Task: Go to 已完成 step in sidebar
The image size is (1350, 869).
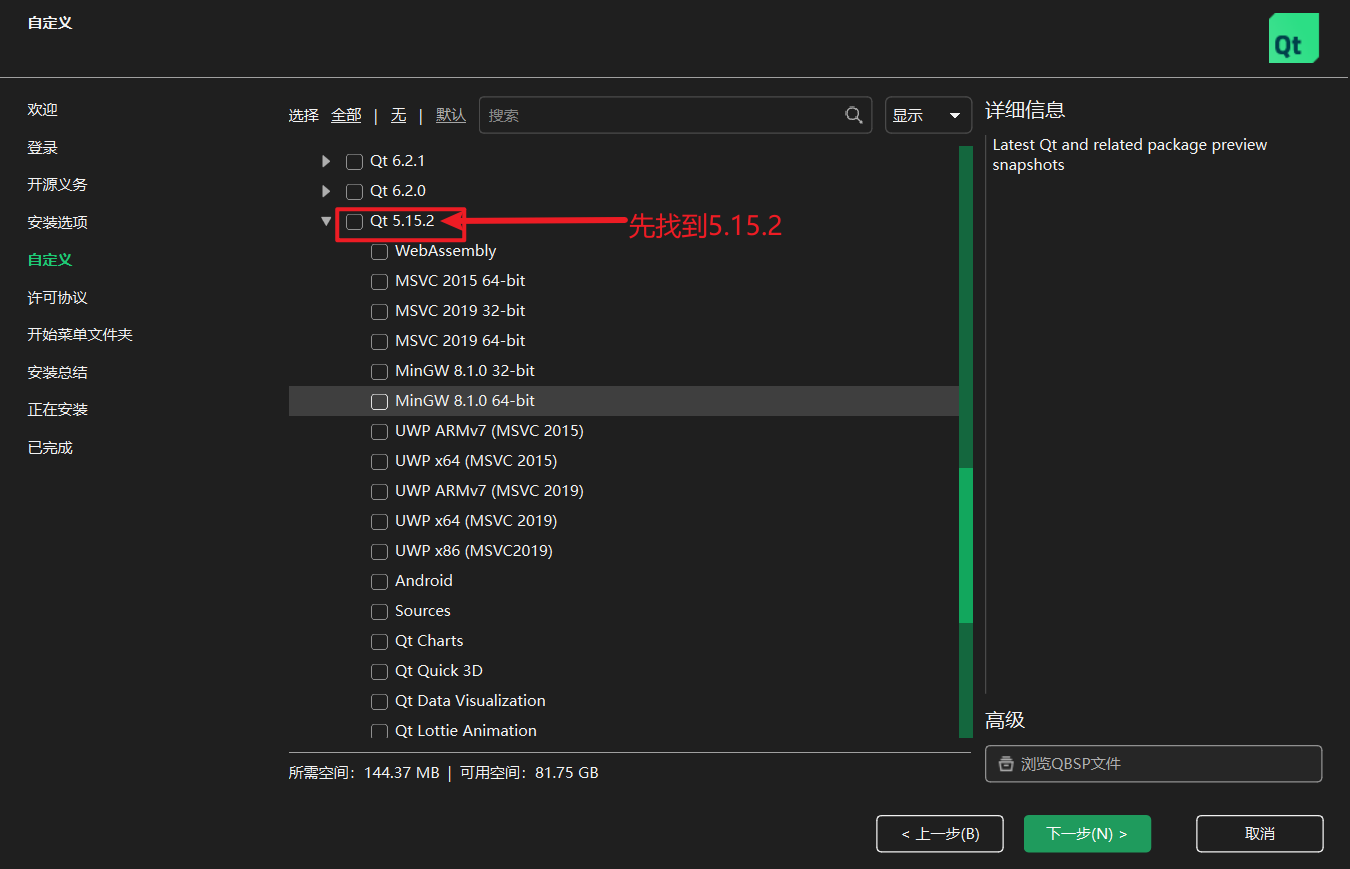Action: pyautogui.click(x=50, y=448)
